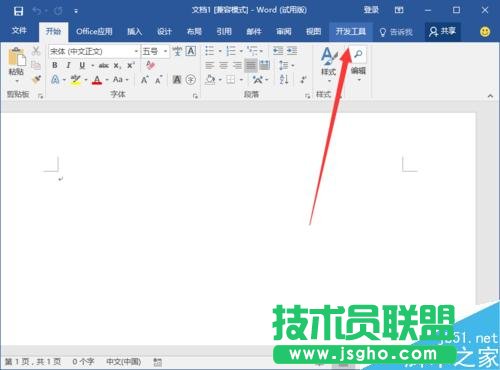Open the 布局 ribbon tab

[194, 32]
